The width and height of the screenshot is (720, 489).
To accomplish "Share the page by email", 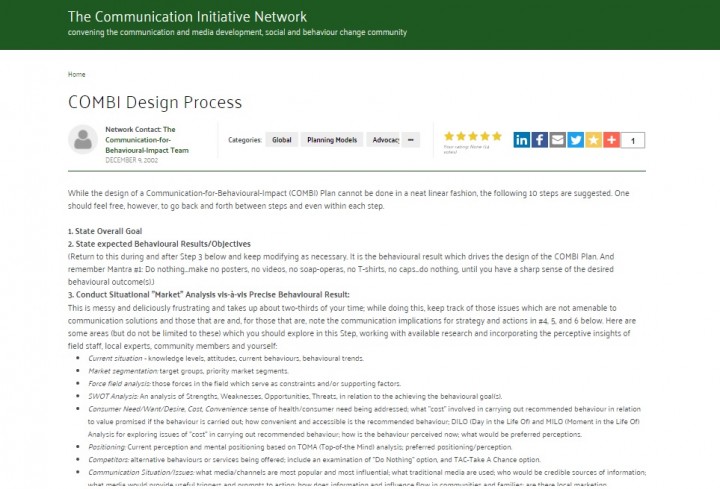I will (x=558, y=140).
